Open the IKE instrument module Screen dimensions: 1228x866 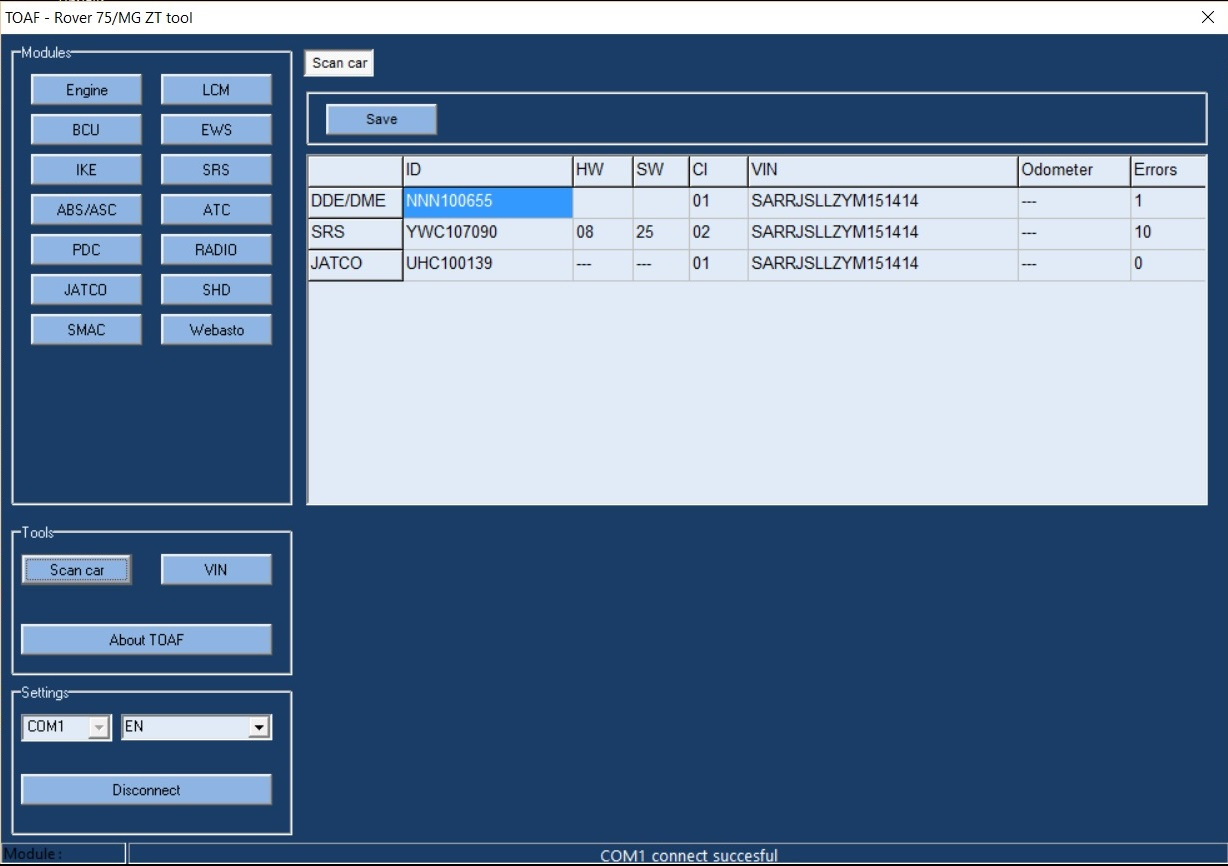pos(86,170)
